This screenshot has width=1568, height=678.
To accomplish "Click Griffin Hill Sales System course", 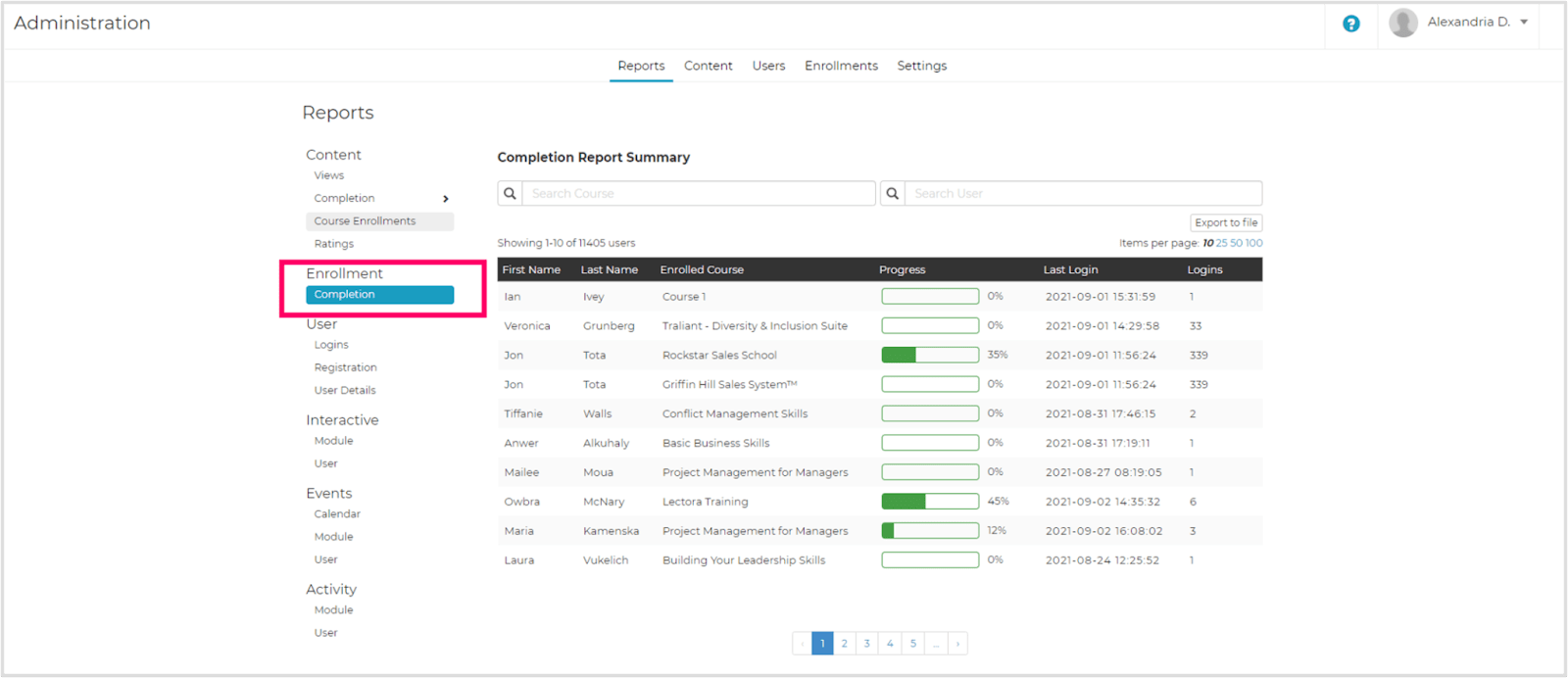I will (729, 385).
